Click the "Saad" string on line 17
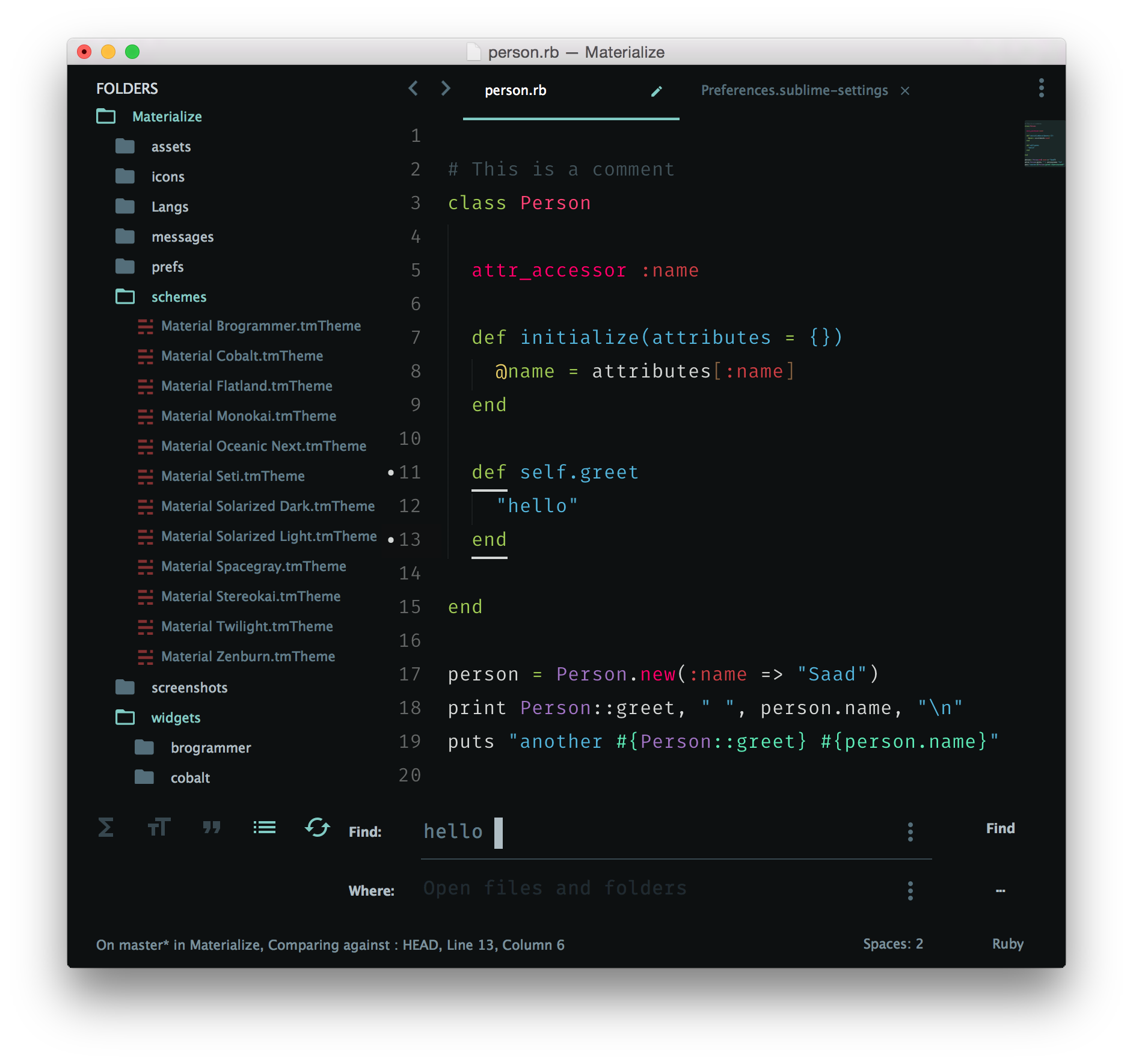 click(x=832, y=674)
